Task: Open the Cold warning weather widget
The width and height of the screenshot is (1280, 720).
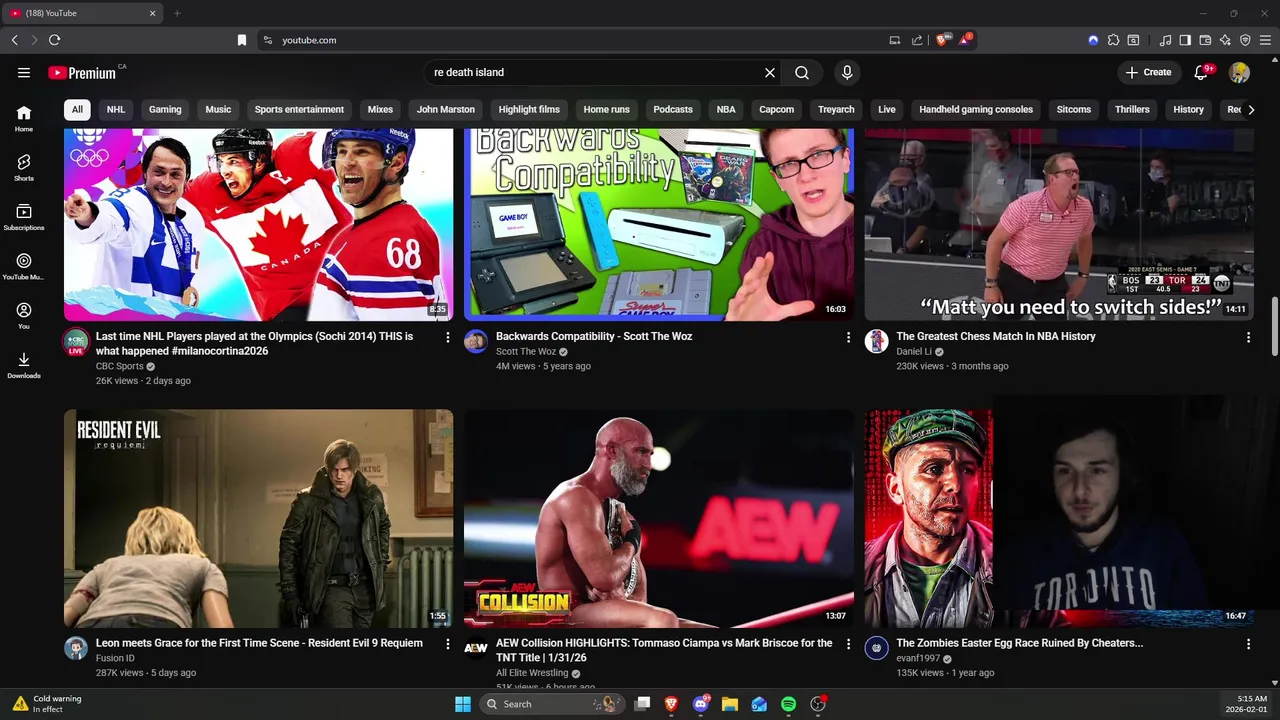Action: (x=48, y=704)
